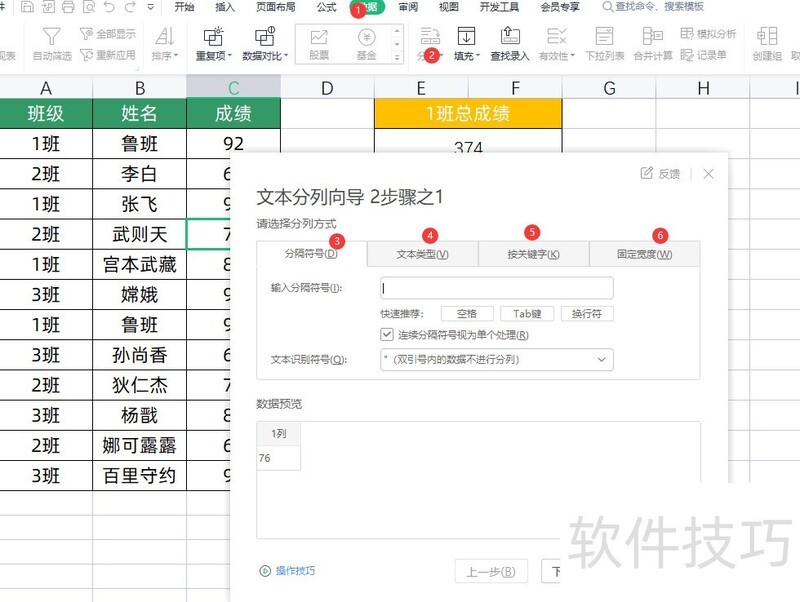Image resolution: width=800 pixels, height=602 pixels.
Task: Toggle 连续分隔符号视为单个处理 checkbox
Action: (387, 335)
